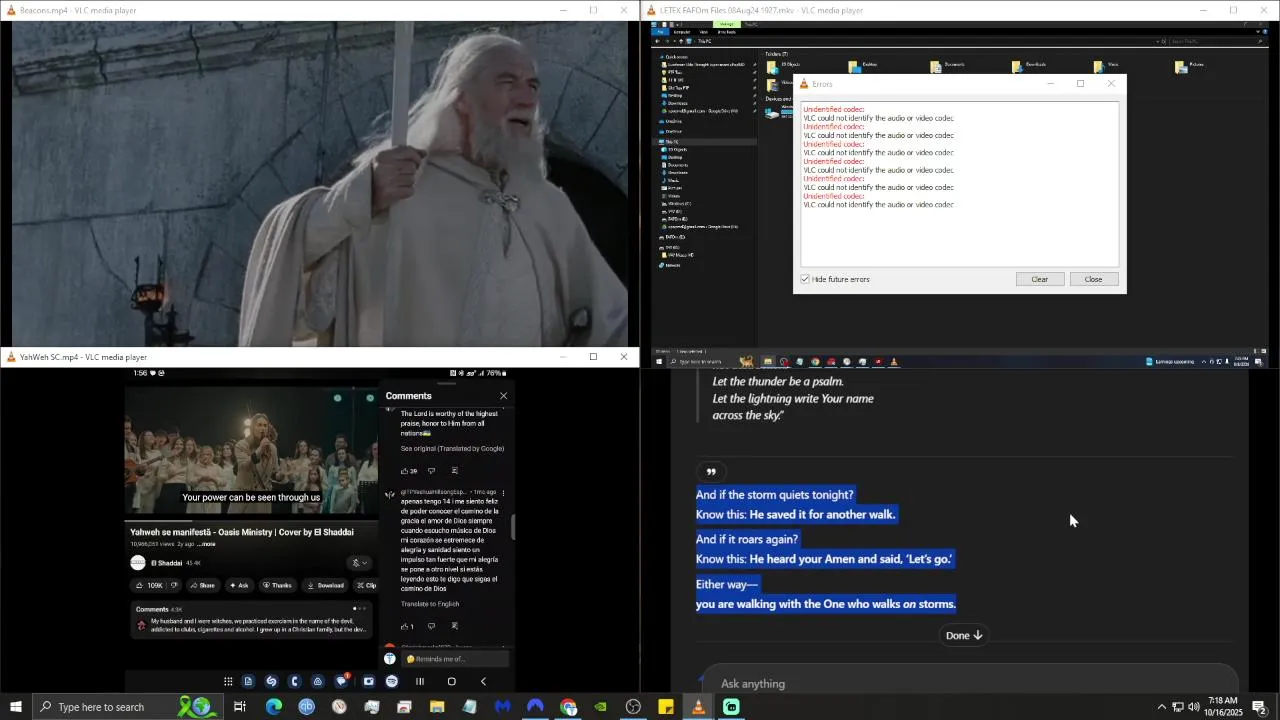Viewport: 1280px width, 720px height.
Task: Launch Microsoft Edge from the taskbar
Action: pyautogui.click(x=273, y=707)
